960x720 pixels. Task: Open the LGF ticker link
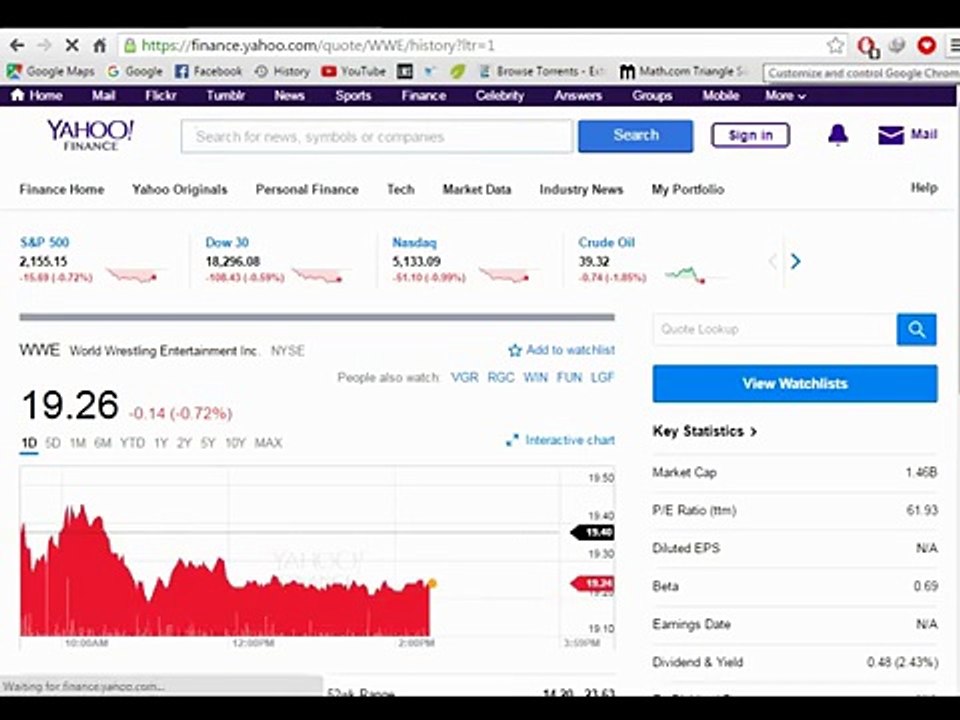point(602,377)
